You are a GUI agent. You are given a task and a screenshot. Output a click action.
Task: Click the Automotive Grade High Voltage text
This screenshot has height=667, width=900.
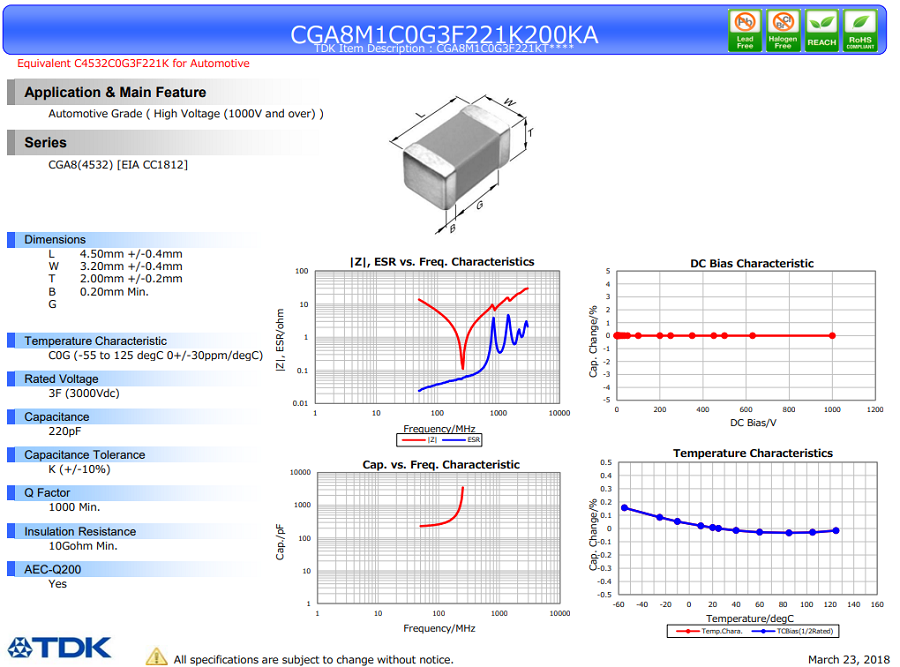click(185, 114)
